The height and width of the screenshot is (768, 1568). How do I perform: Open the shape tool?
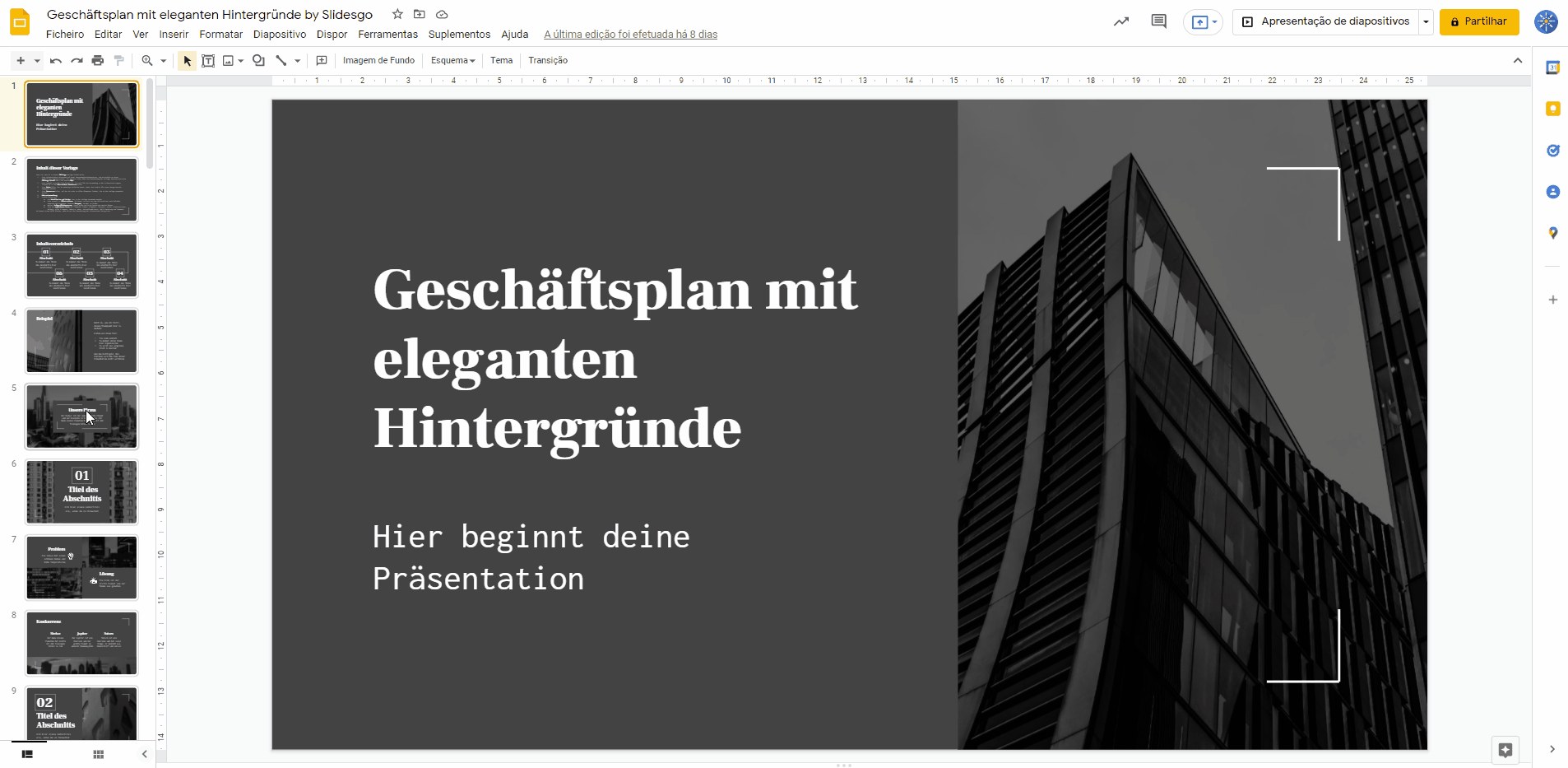coord(258,60)
